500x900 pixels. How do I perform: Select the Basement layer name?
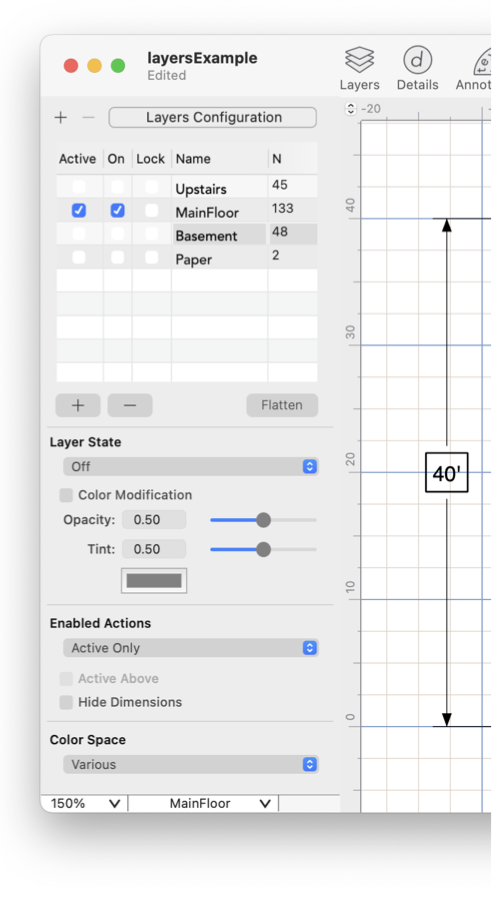click(206, 236)
